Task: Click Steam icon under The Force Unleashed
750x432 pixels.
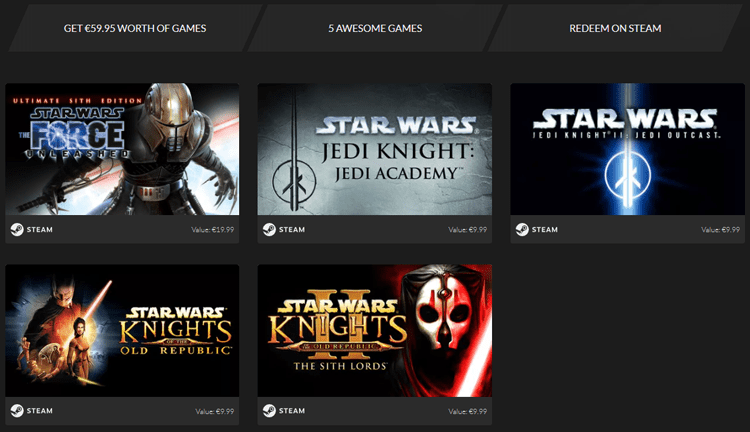Action: [x=17, y=230]
